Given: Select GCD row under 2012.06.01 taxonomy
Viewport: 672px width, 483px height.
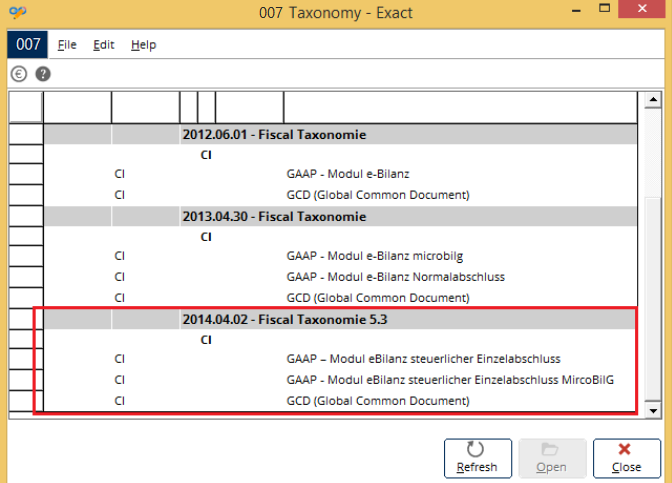Looking at the screenshot, I should pyautogui.click(x=340, y=195).
